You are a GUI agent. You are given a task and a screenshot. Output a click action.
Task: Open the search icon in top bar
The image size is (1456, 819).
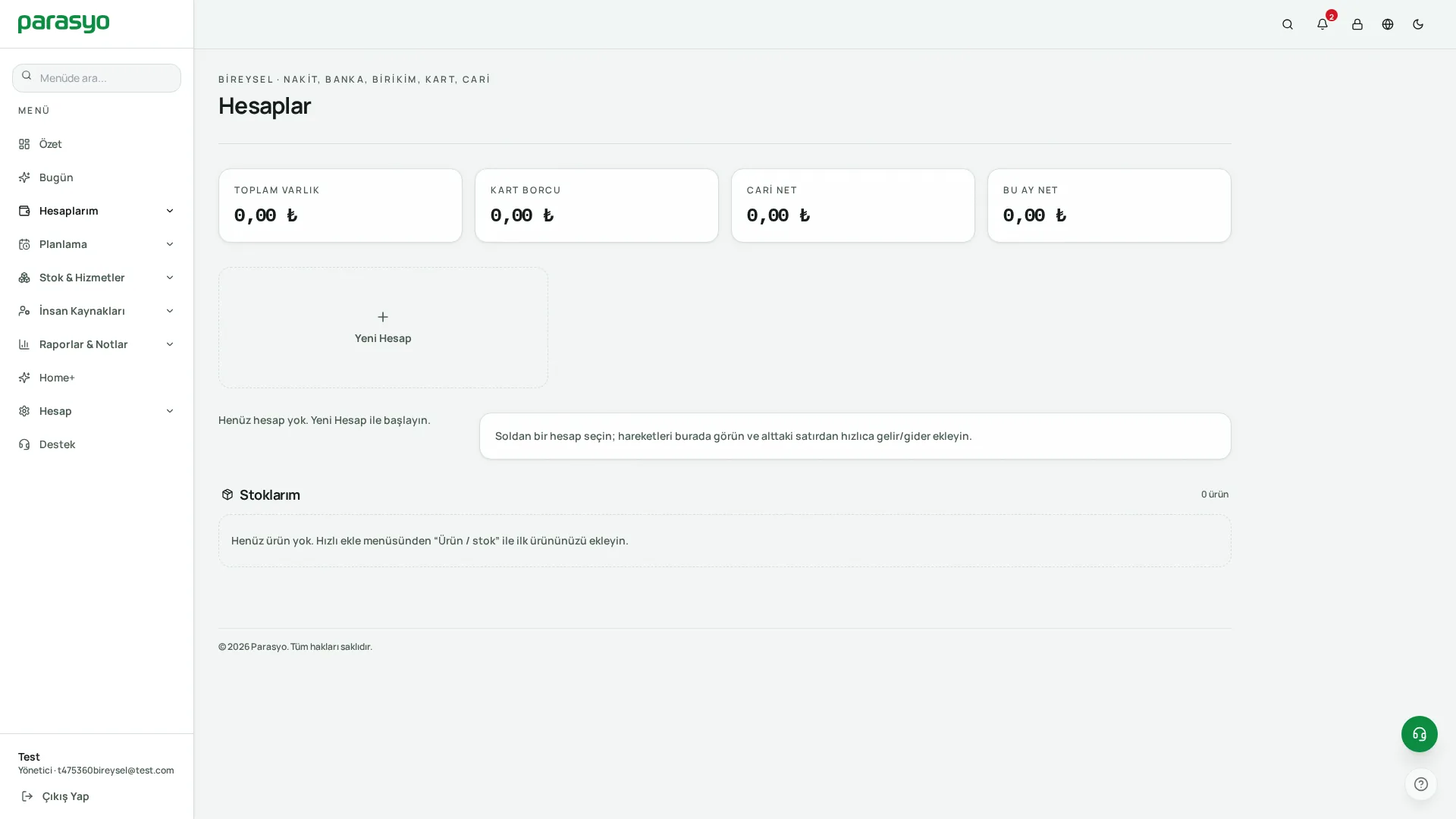click(1288, 24)
